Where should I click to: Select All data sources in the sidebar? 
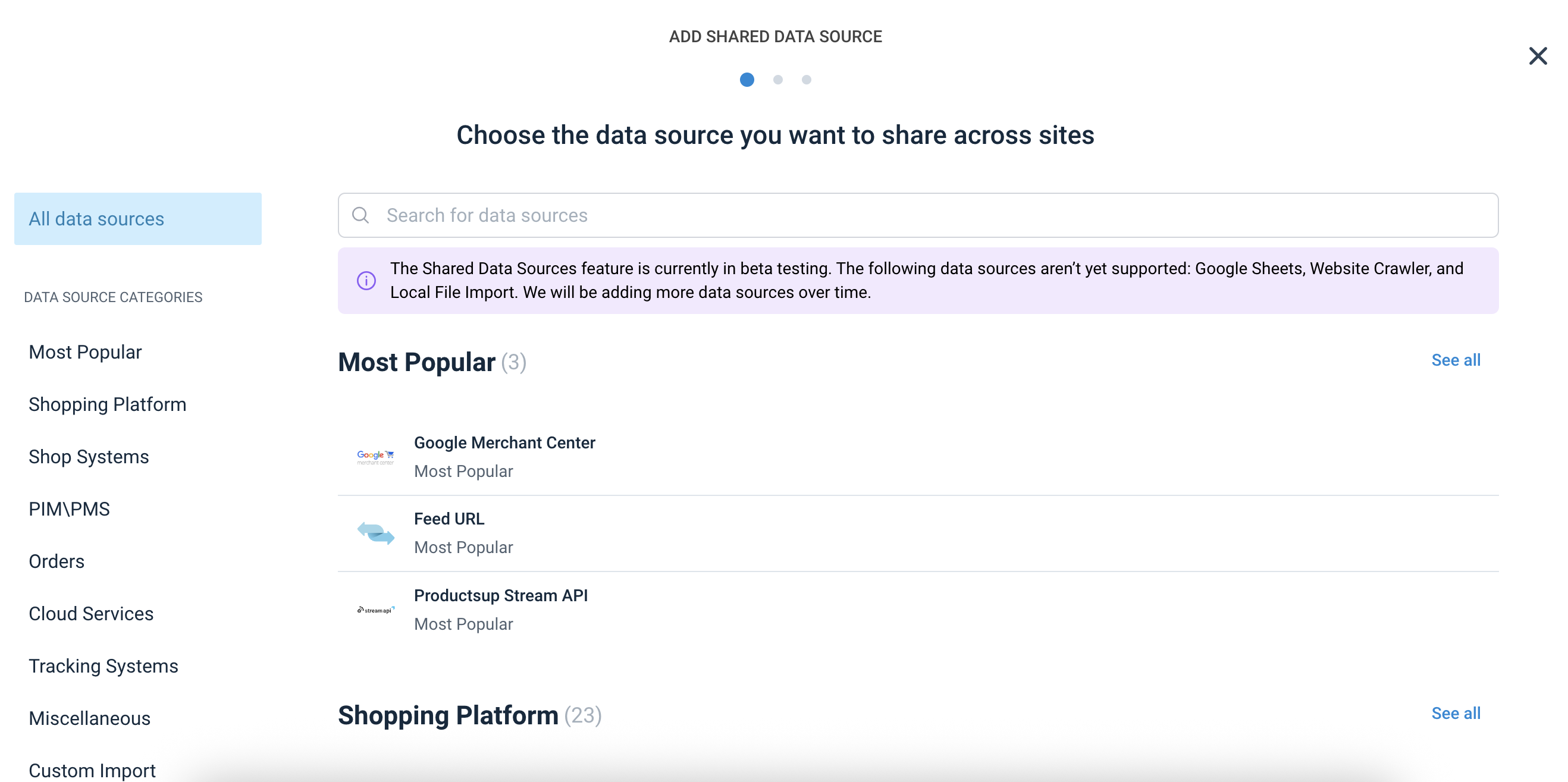[96, 218]
